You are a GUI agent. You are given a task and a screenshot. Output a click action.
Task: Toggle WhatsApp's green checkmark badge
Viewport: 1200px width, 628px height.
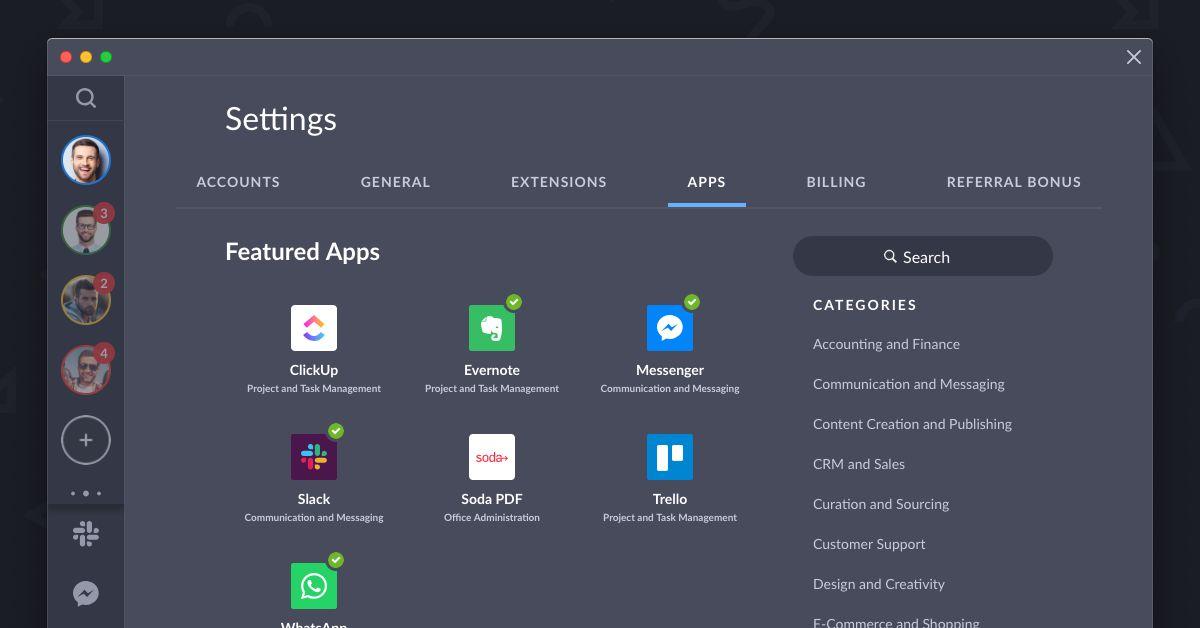click(336, 560)
